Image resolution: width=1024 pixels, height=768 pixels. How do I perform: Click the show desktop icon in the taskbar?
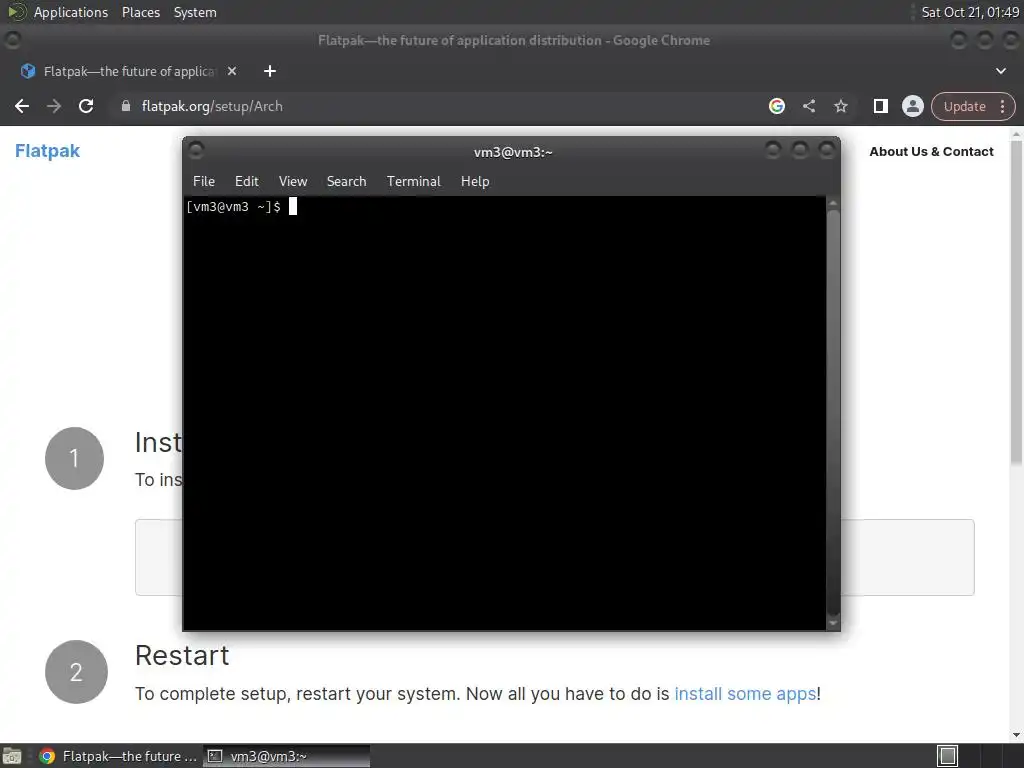click(12, 756)
